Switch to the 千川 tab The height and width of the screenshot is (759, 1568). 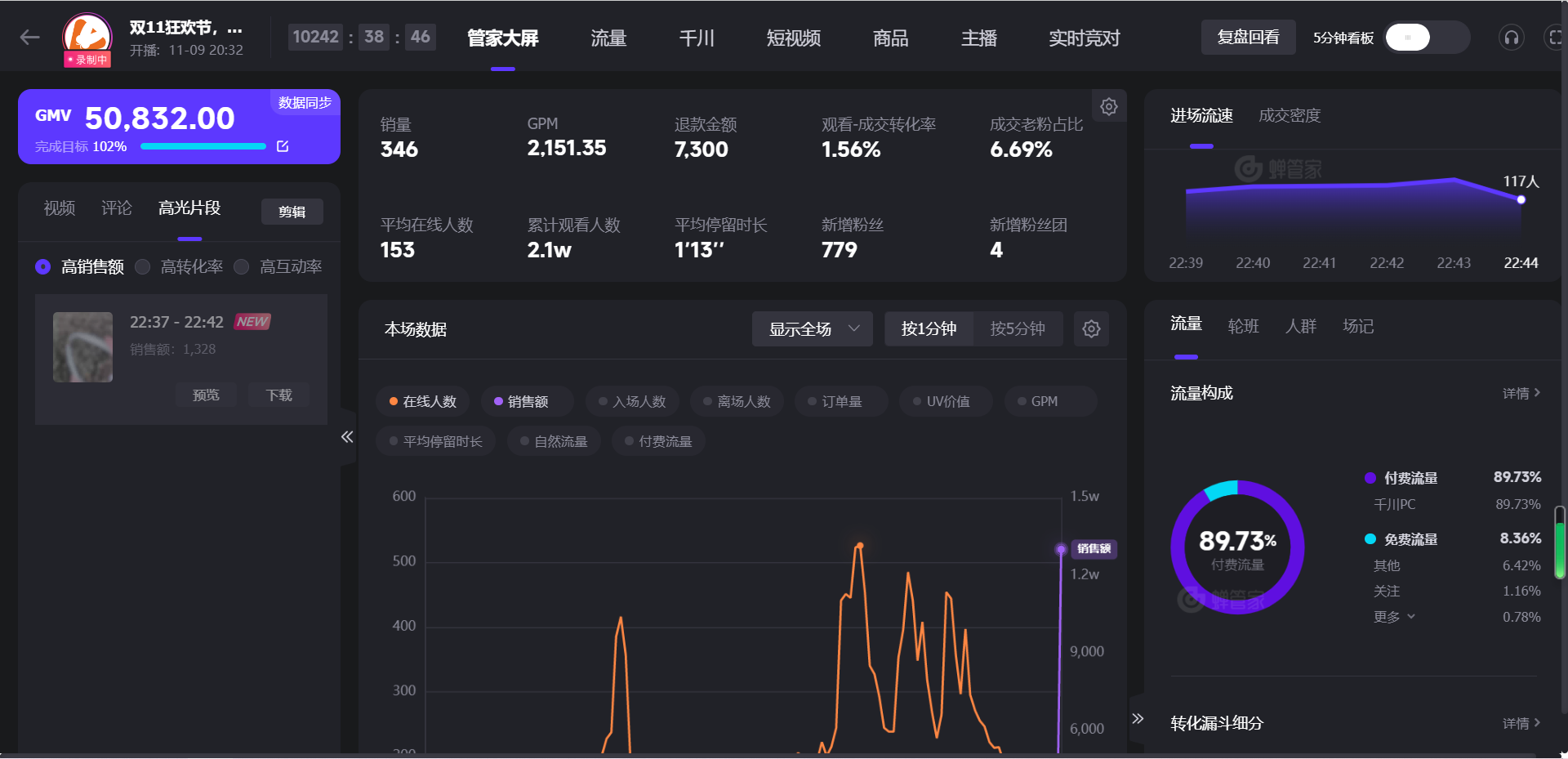pos(697,38)
